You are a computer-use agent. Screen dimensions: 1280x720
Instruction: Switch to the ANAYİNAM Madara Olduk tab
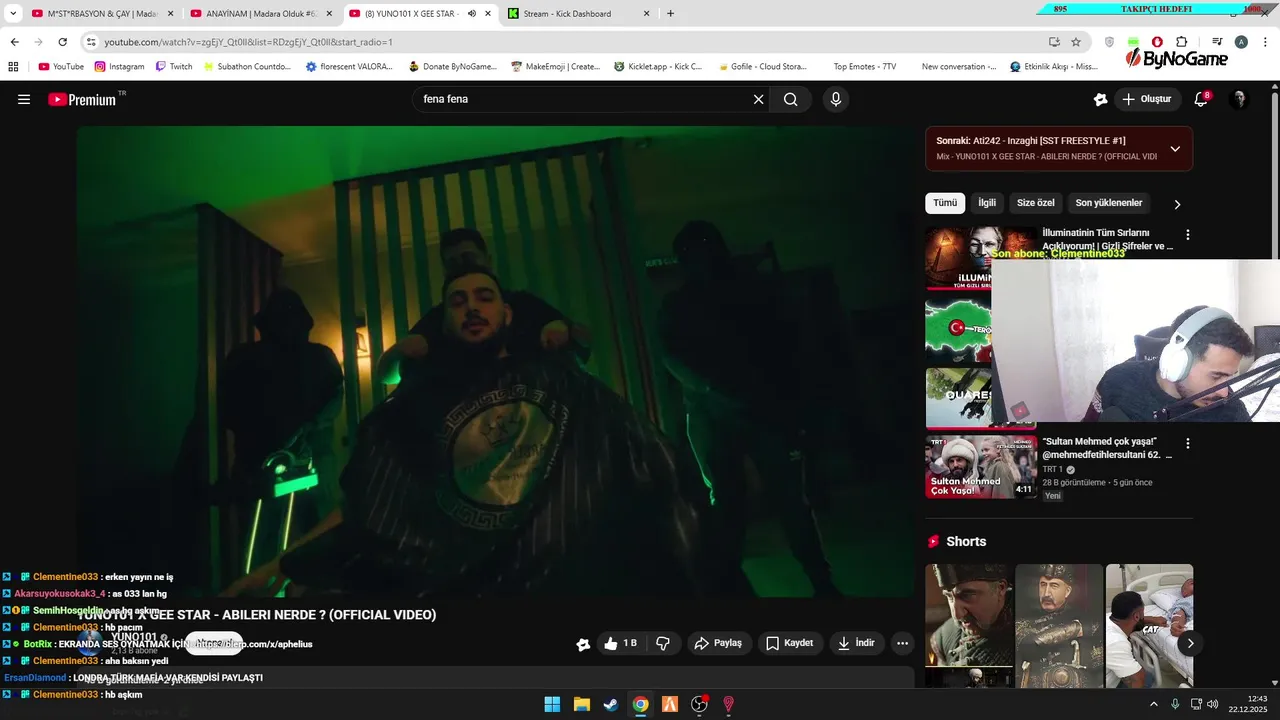(x=262, y=14)
